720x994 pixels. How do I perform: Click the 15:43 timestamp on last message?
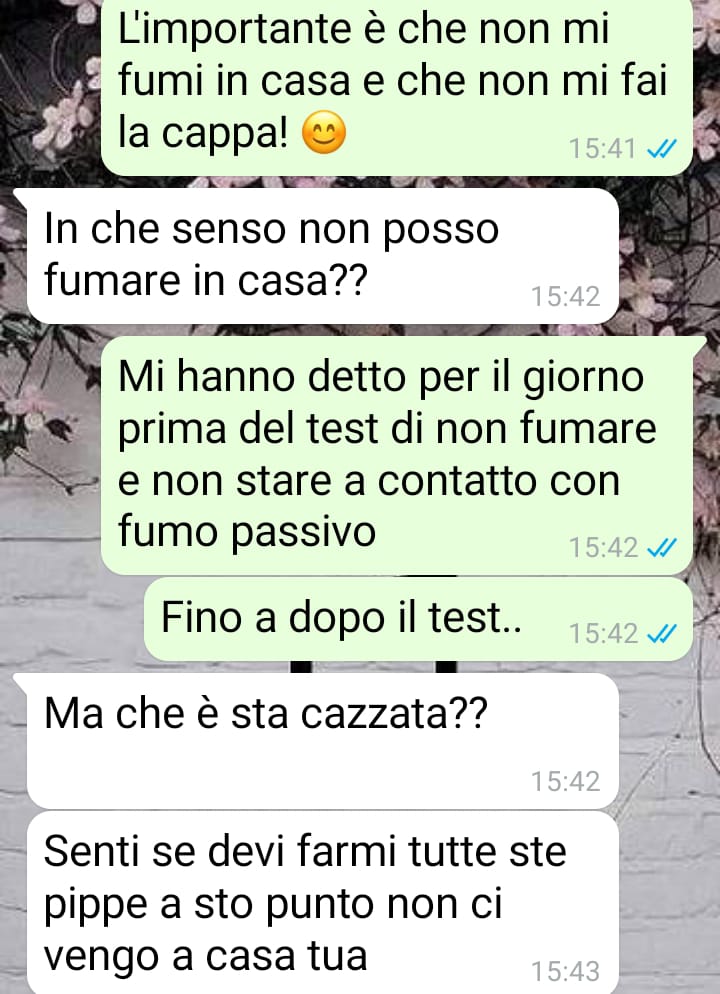coord(565,971)
